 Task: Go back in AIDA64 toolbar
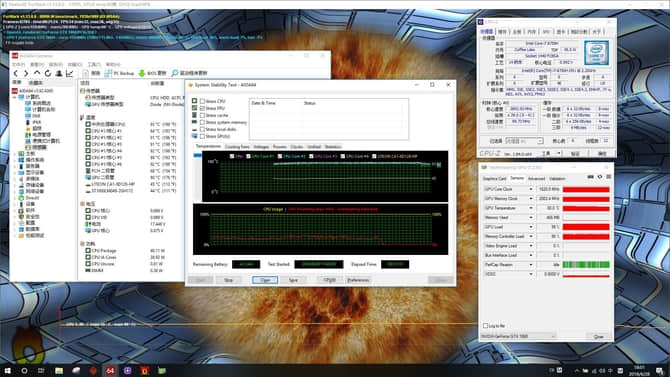[x=16, y=73]
